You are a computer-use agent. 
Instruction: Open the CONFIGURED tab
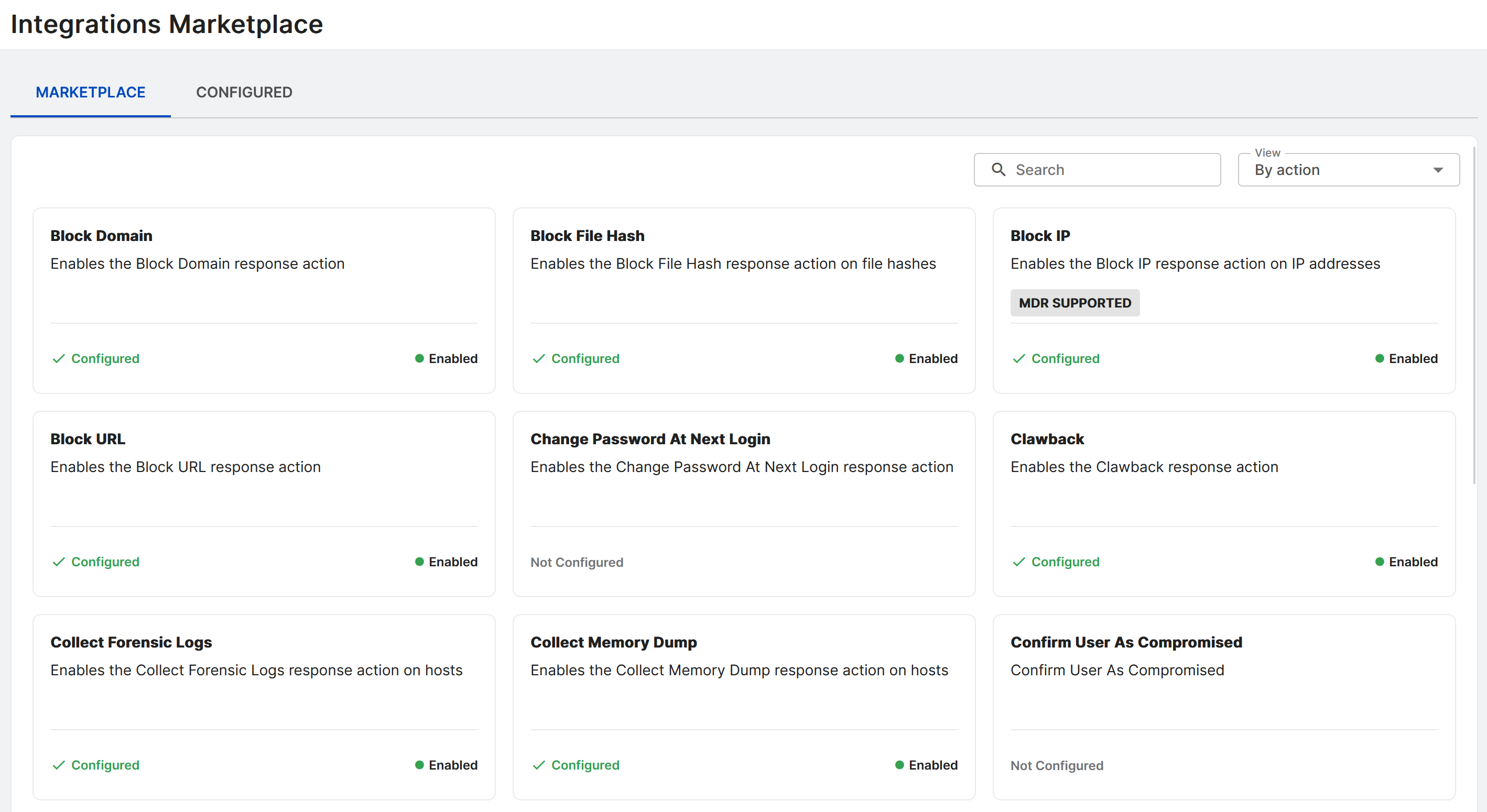point(244,92)
